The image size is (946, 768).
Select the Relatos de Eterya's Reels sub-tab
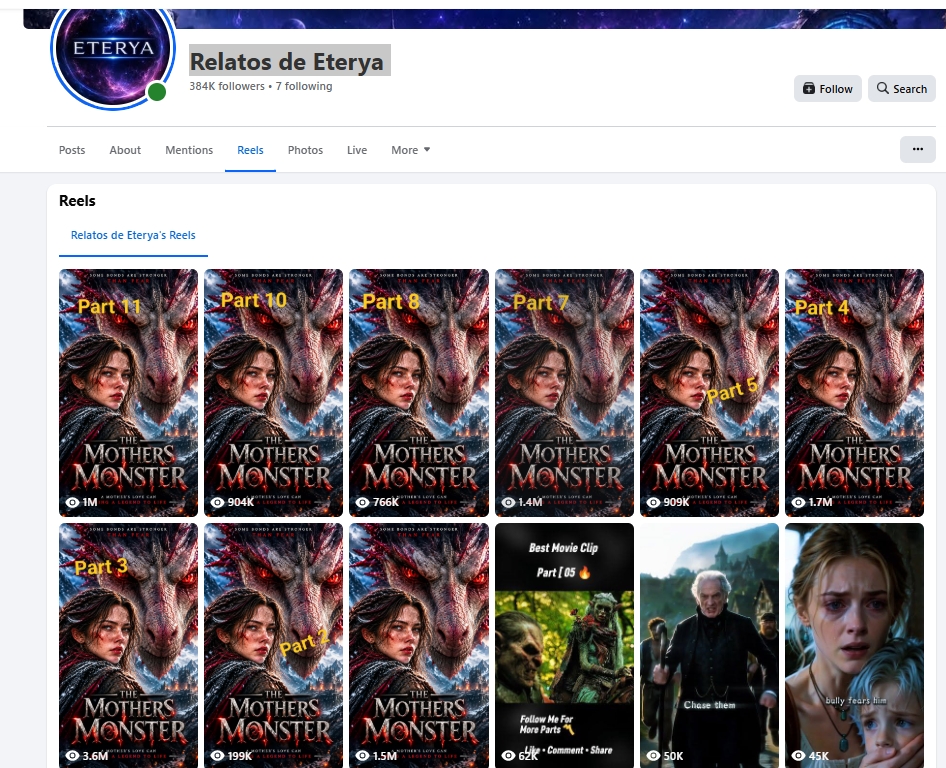[x=133, y=235]
